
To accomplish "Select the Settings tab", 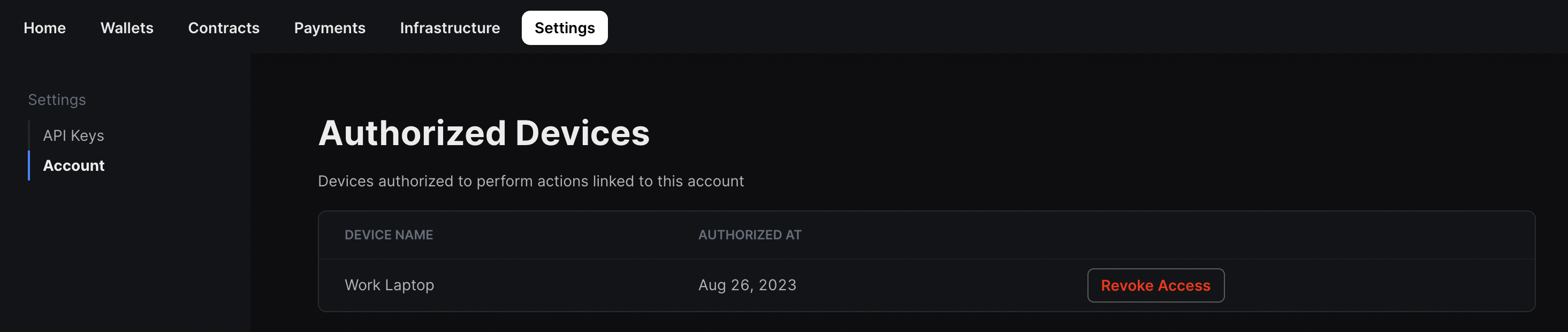I will point(564,27).
